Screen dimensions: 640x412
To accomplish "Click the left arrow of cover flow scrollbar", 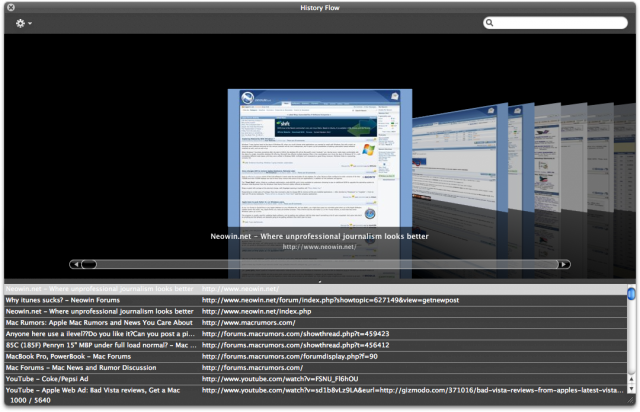I will coord(75,265).
